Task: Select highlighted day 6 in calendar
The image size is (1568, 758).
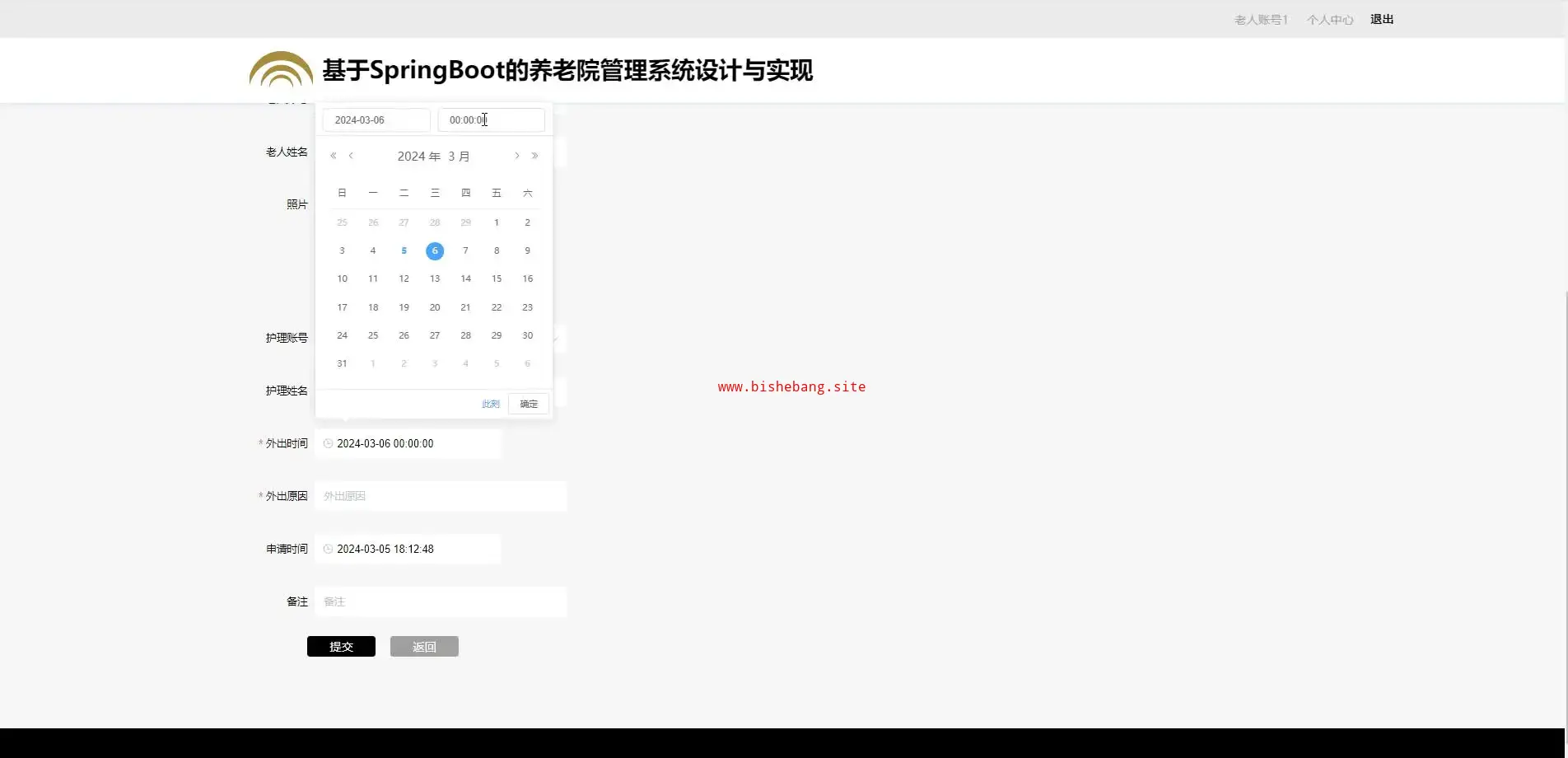Action: pos(435,250)
